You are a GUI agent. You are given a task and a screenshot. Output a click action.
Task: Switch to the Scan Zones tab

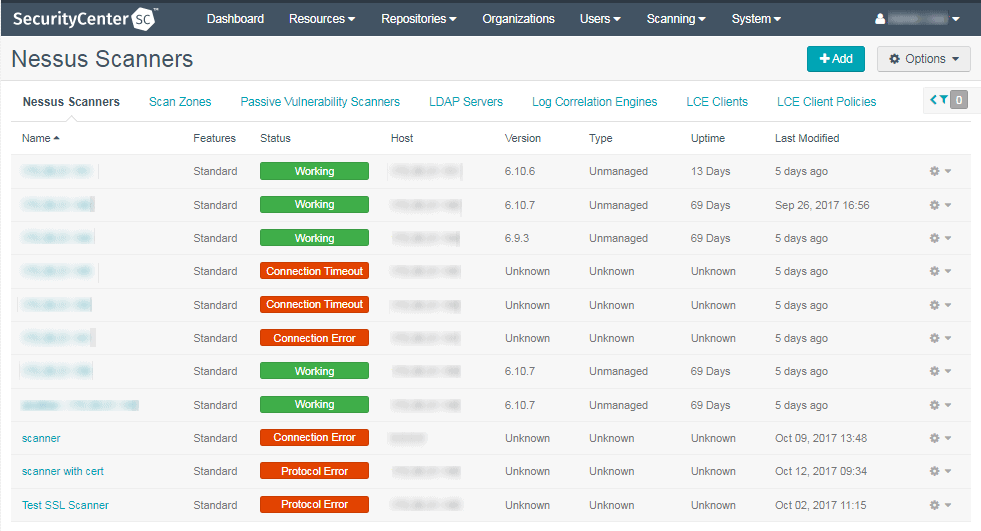pyautogui.click(x=180, y=102)
